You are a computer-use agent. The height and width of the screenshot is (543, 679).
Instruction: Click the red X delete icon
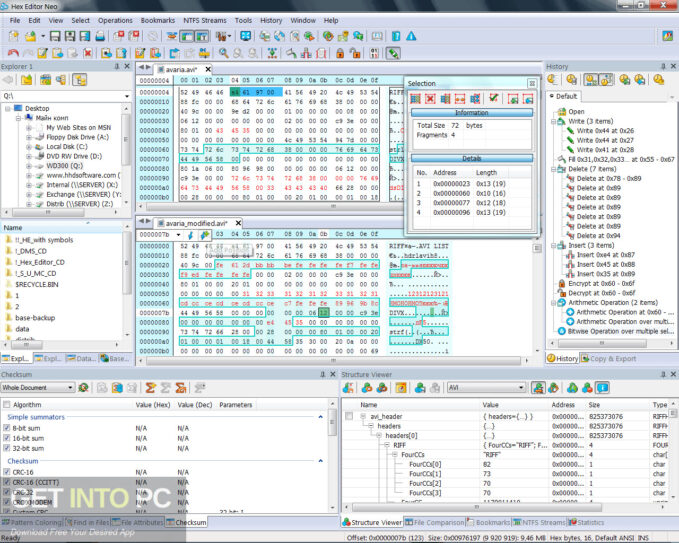click(88, 53)
